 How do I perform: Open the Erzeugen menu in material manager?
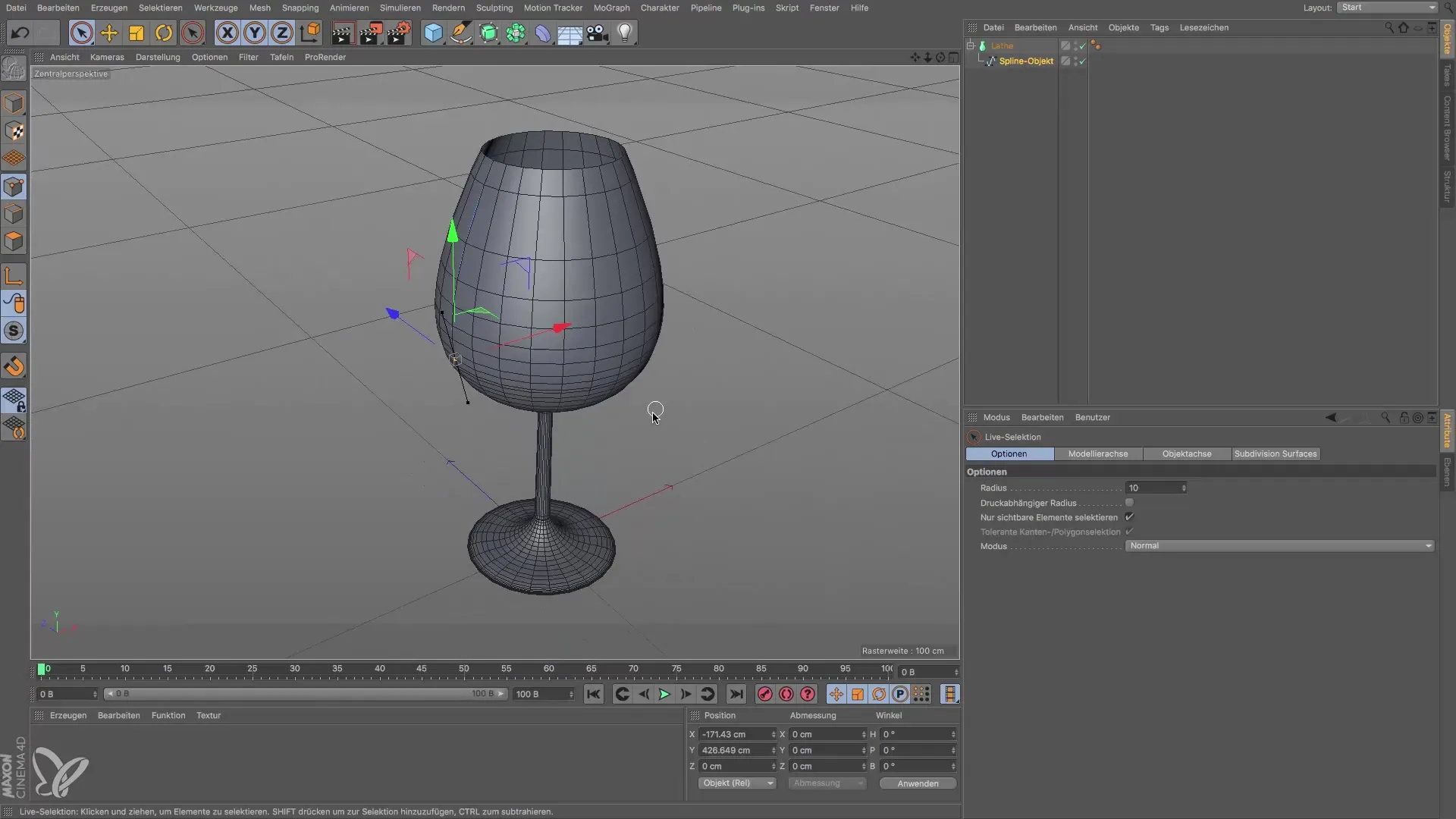(x=68, y=715)
